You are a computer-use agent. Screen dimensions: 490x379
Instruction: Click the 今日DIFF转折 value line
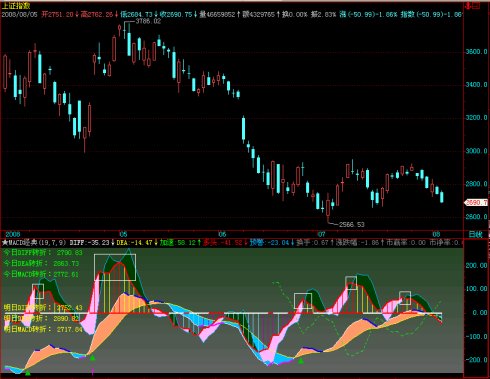(x=43, y=252)
